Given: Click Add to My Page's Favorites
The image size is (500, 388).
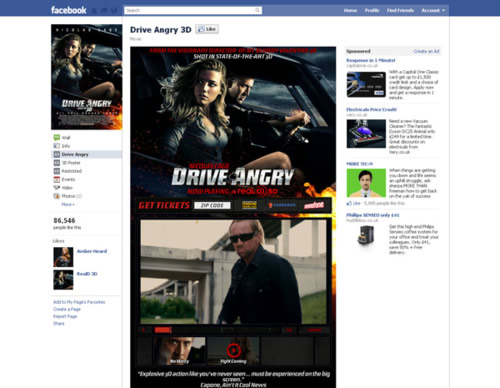Looking at the screenshot, I should [x=79, y=302].
